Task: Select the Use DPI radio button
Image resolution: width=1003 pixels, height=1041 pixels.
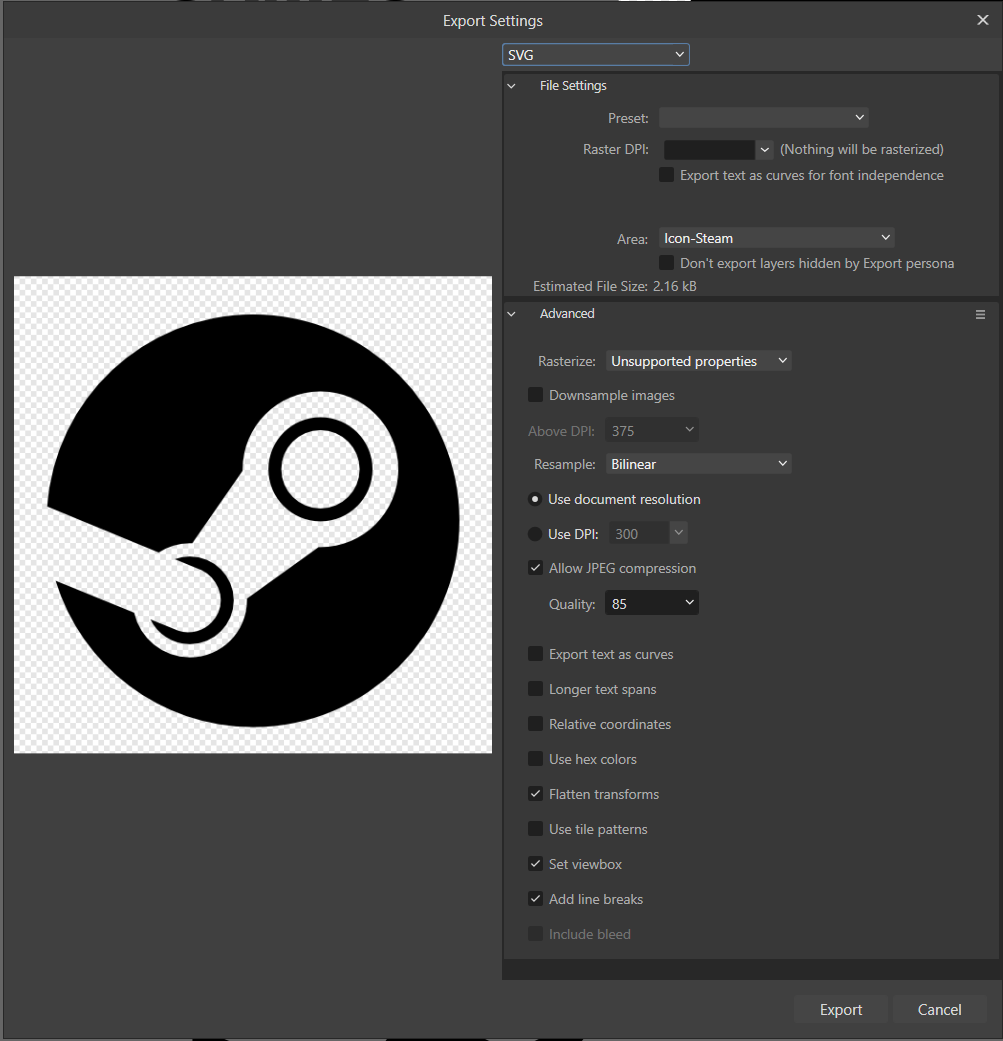Action: click(534, 534)
